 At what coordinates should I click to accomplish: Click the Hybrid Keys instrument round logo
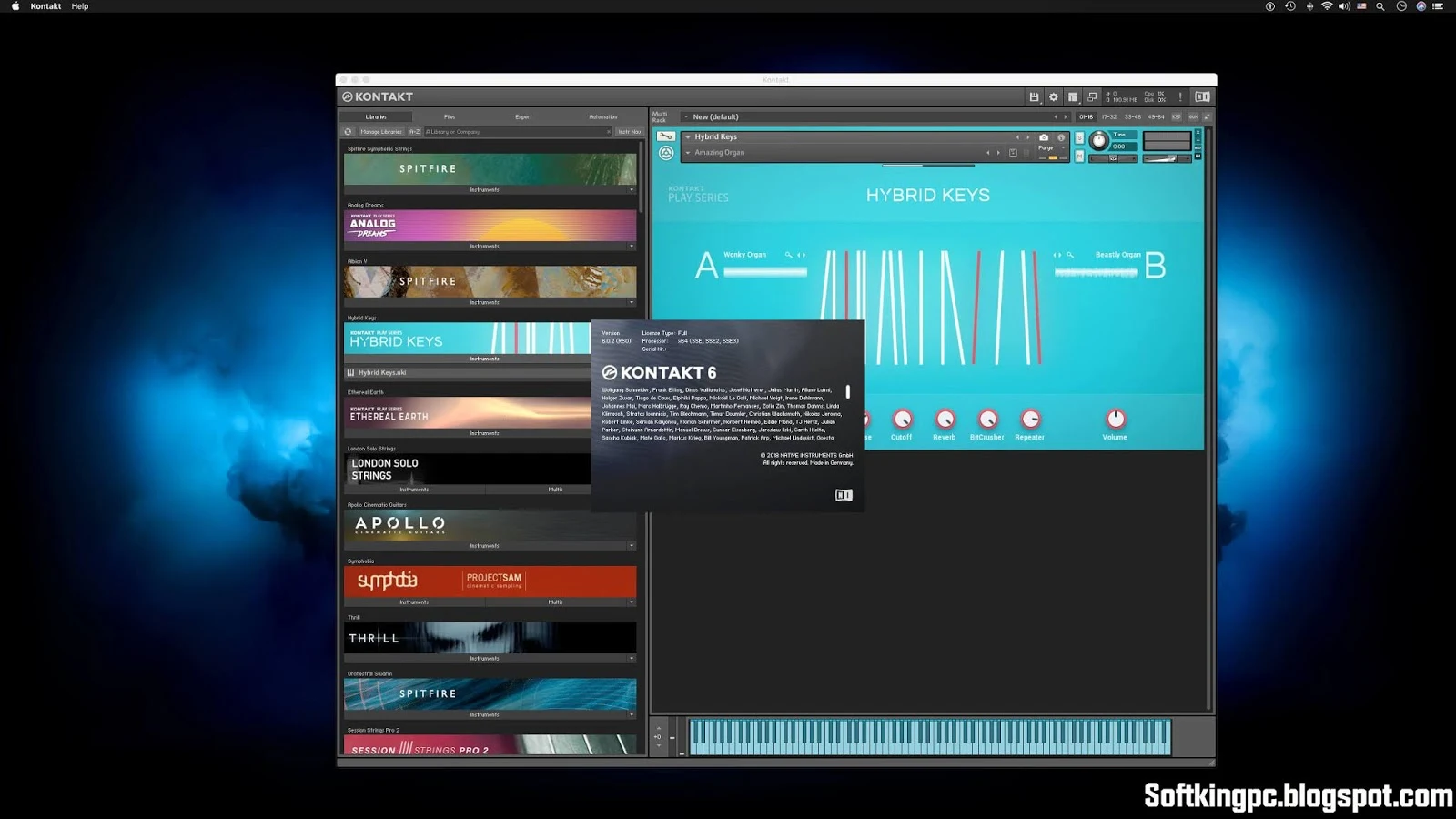(666, 153)
